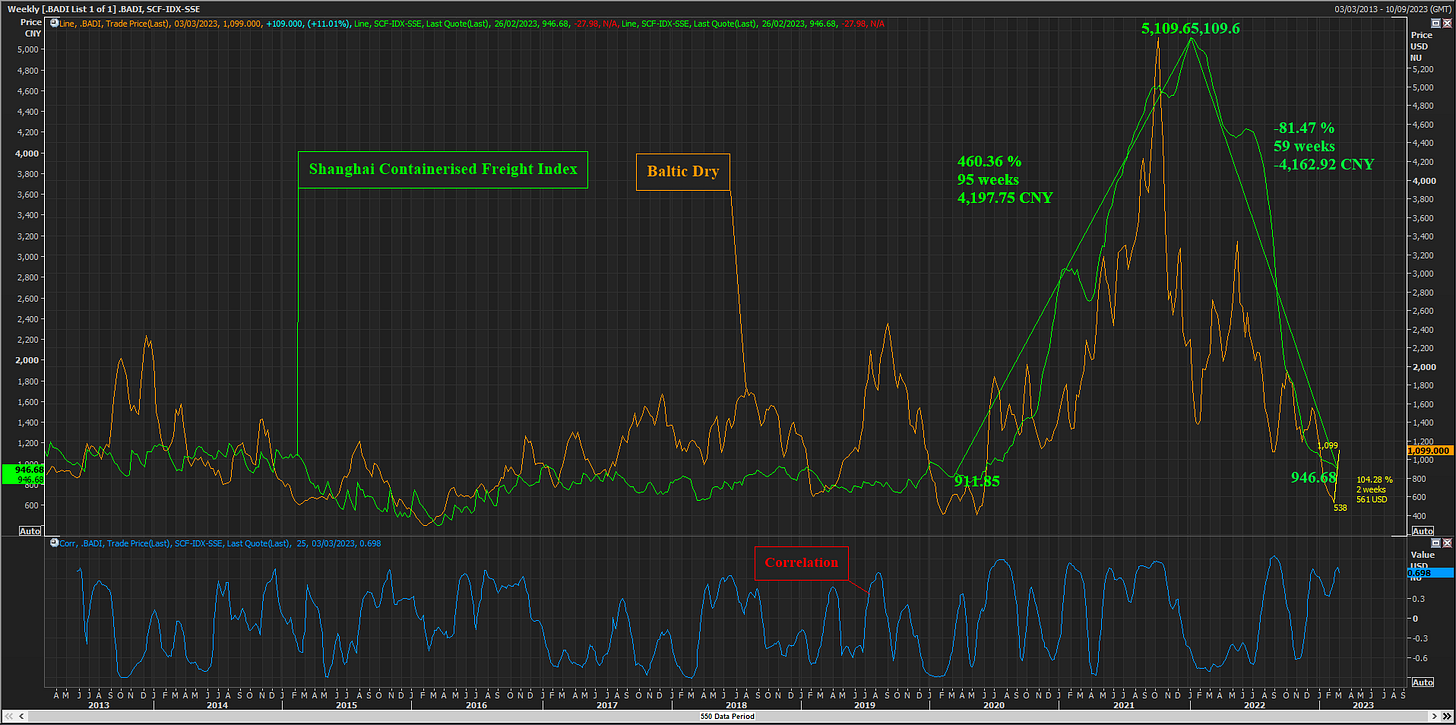Click the 'Value USD' correlation axis header
The width and height of the screenshot is (1456, 725).
[x=1421, y=559]
